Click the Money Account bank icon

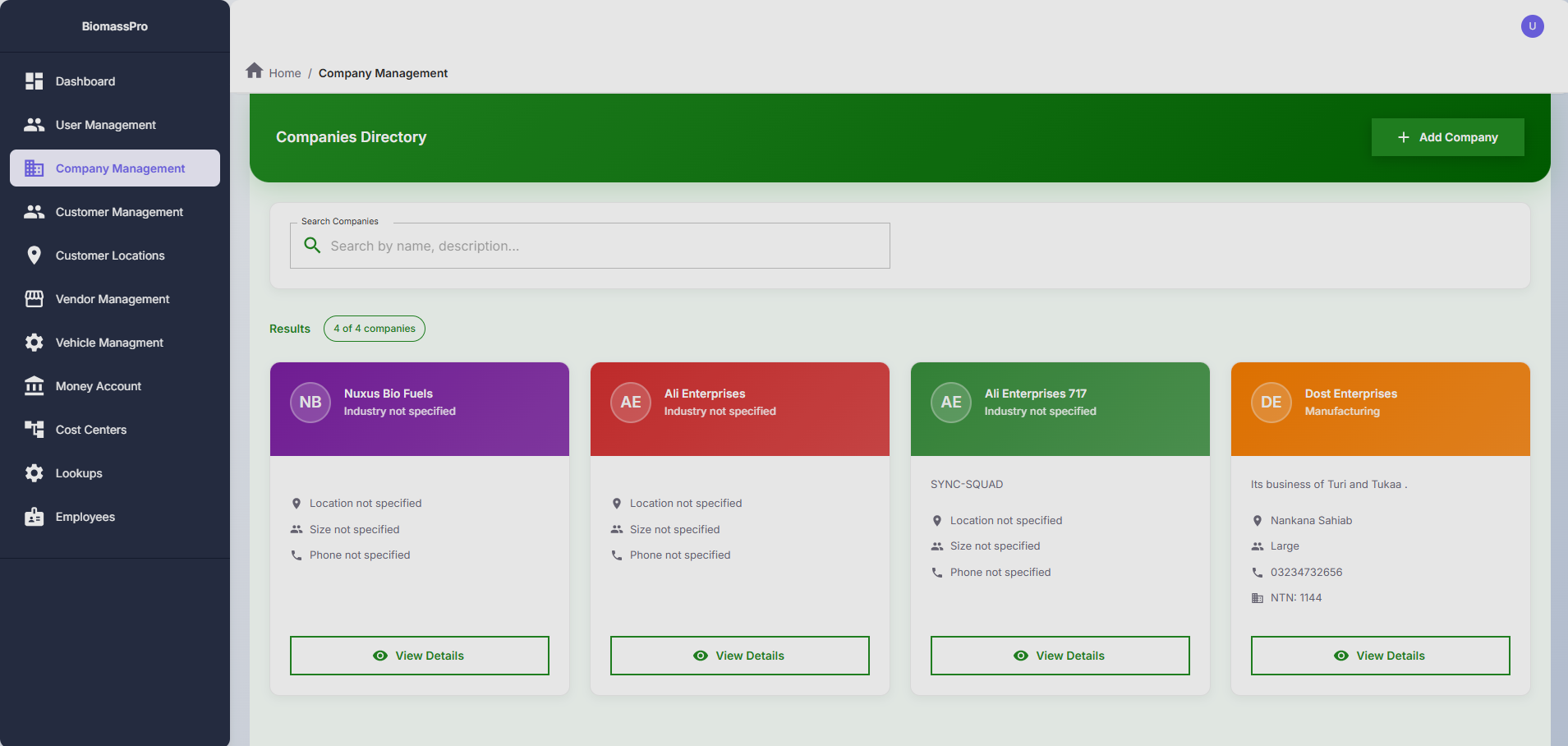point(34,386)
